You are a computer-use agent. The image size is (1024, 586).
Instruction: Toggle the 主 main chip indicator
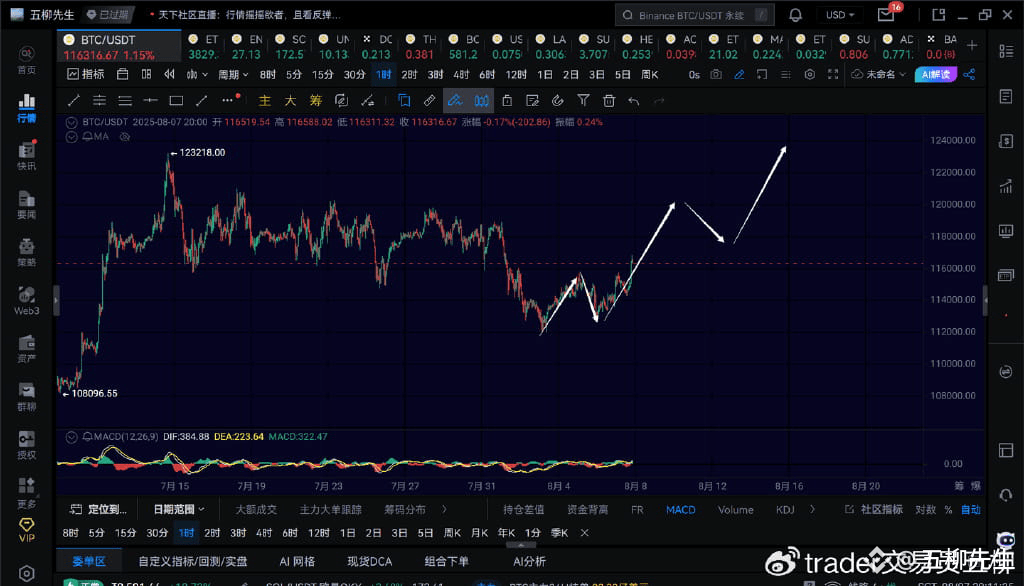click(264, 101)
